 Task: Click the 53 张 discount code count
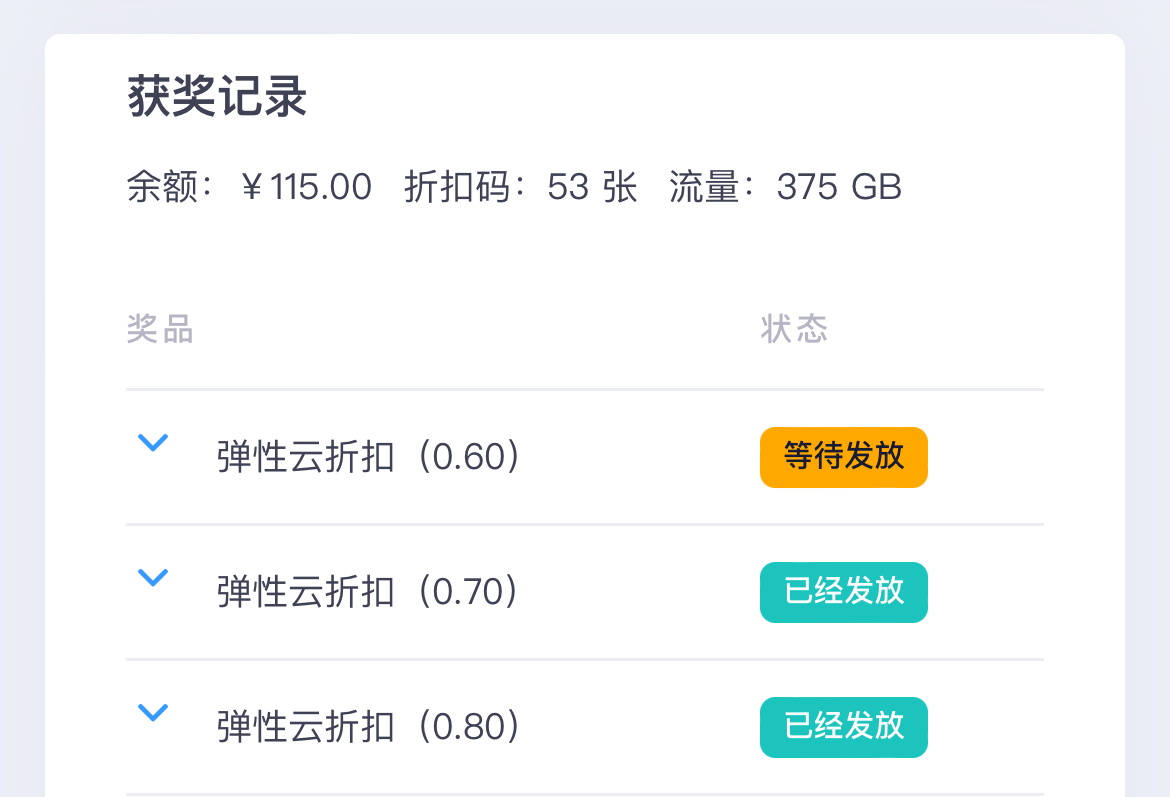592,187
